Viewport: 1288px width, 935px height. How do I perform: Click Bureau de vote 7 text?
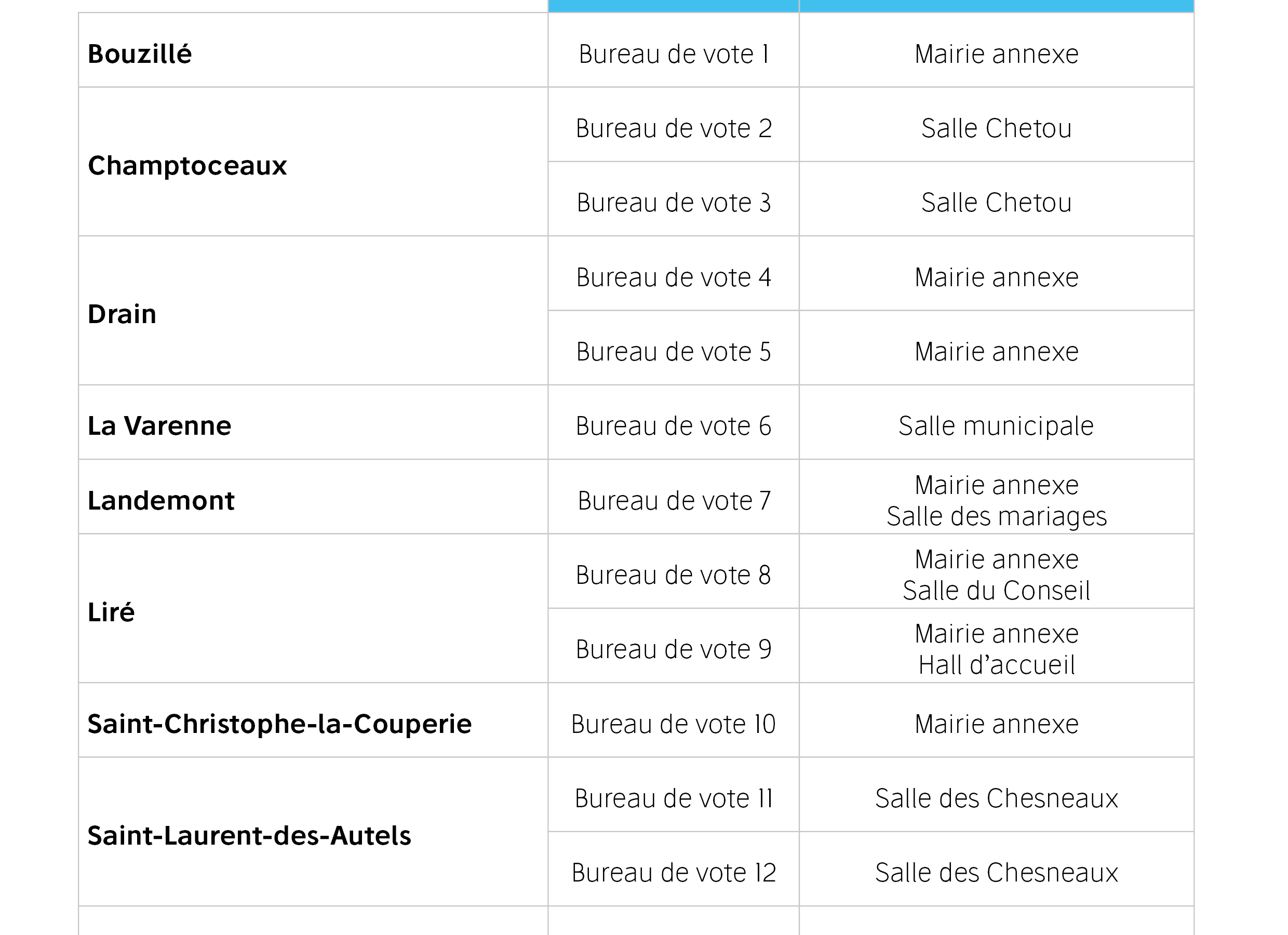[674, 501]
